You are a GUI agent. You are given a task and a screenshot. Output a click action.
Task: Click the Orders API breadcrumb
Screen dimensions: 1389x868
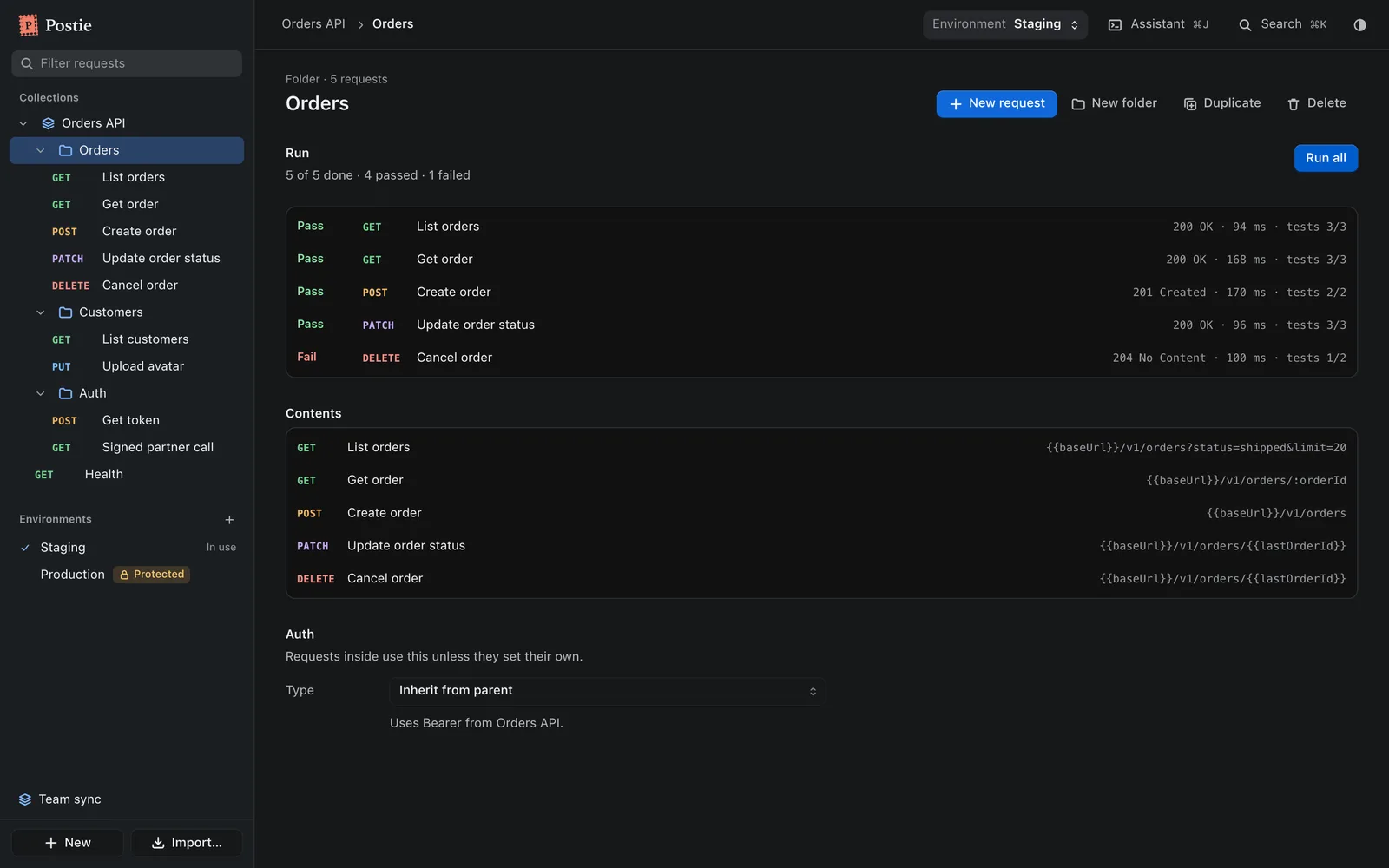[313, 24]
